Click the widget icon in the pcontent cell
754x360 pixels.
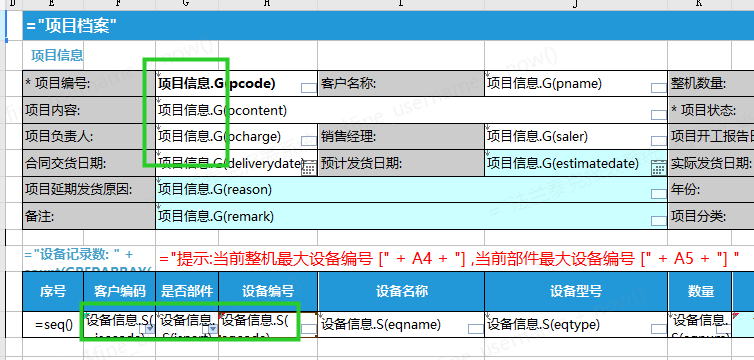659,114
